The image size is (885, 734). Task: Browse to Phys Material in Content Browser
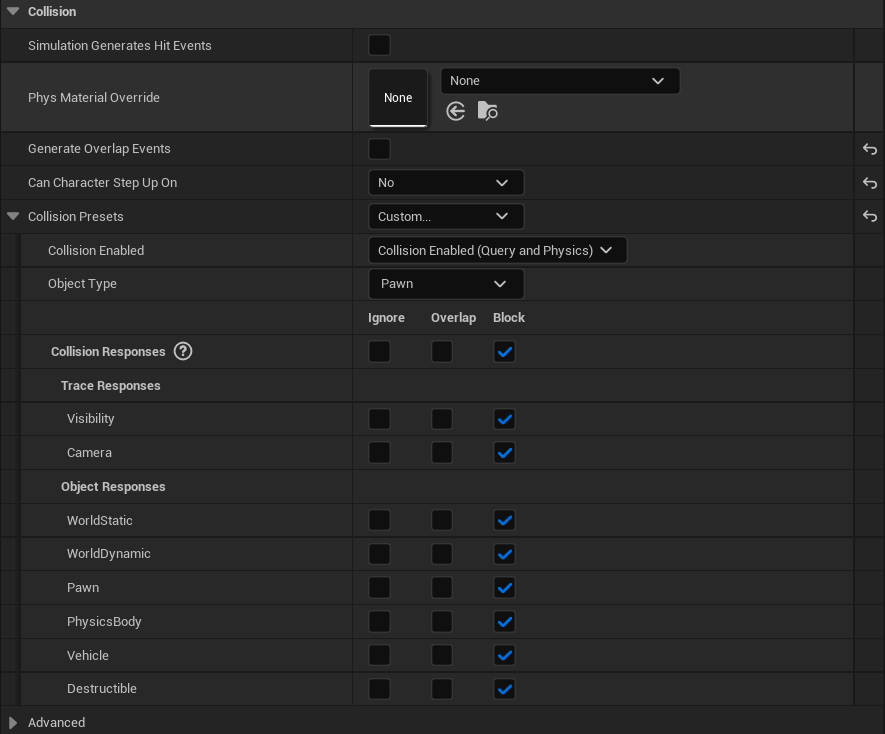[x=488, y=111]
